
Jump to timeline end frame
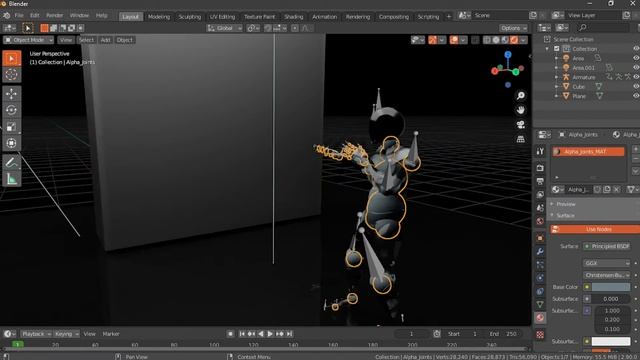289,334
